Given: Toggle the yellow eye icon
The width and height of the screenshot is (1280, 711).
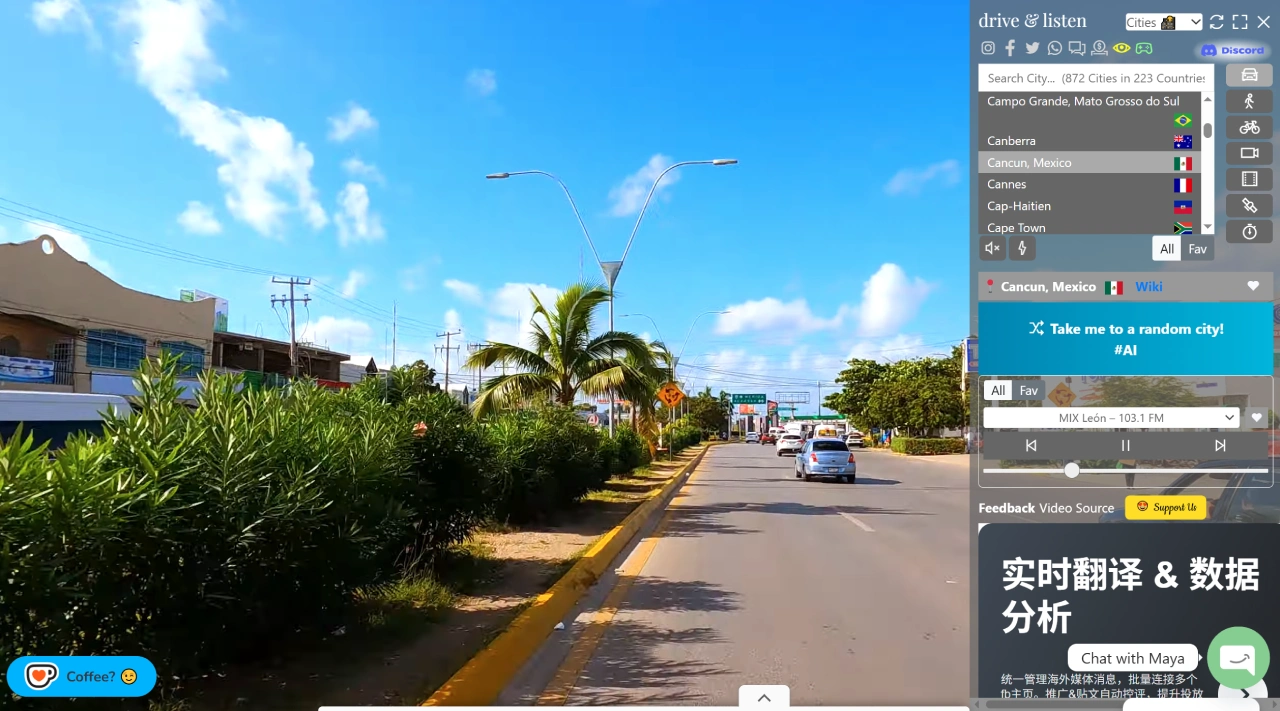Looking at the screenshot, I should (1121, 48).
